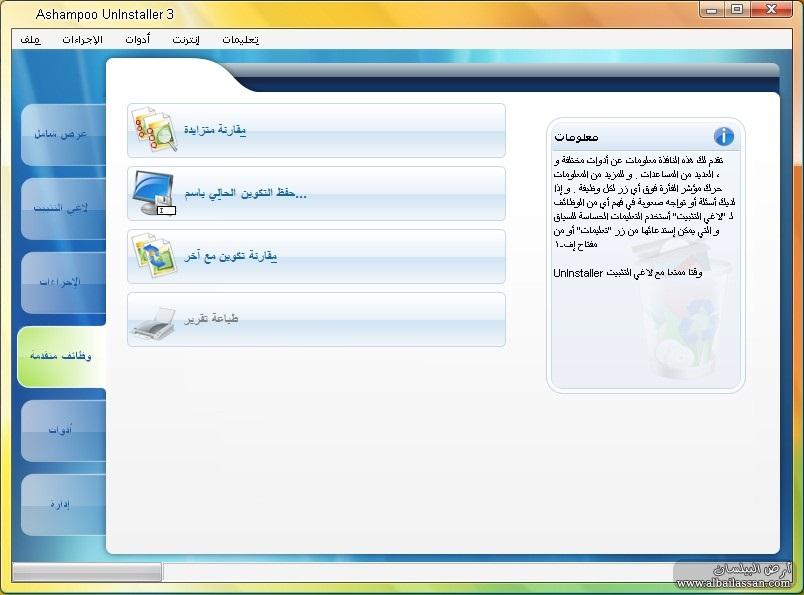804x595 pixels.
Task: Click the bottom status progress bar
Action: coord(87,572)
